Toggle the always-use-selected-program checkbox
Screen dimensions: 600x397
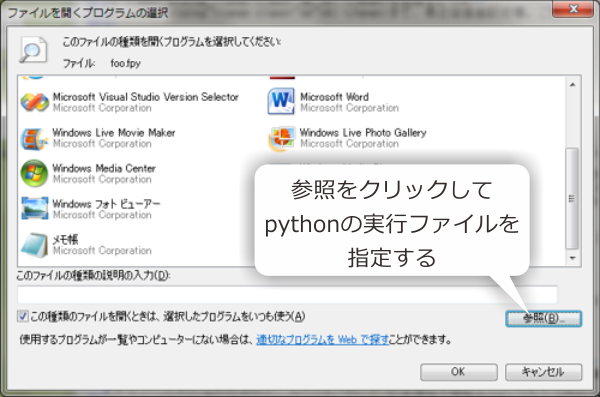(x=23, y=316)
